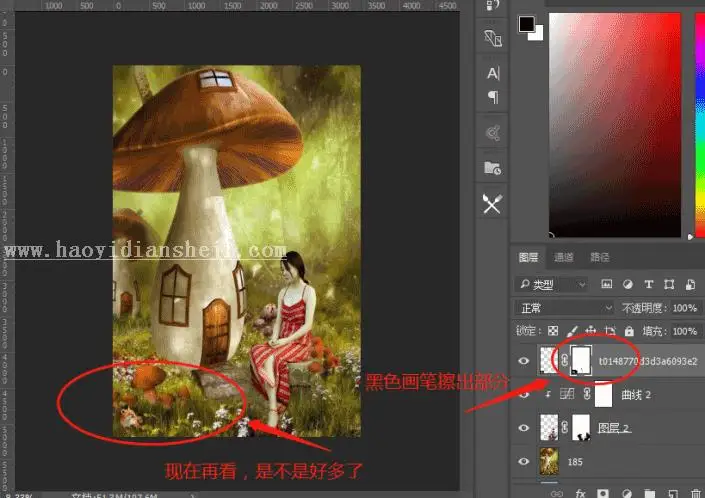Click the link layers chain icon at bottom
The height and width of the screenshot is (498, 705).
[x=557, y=493]
